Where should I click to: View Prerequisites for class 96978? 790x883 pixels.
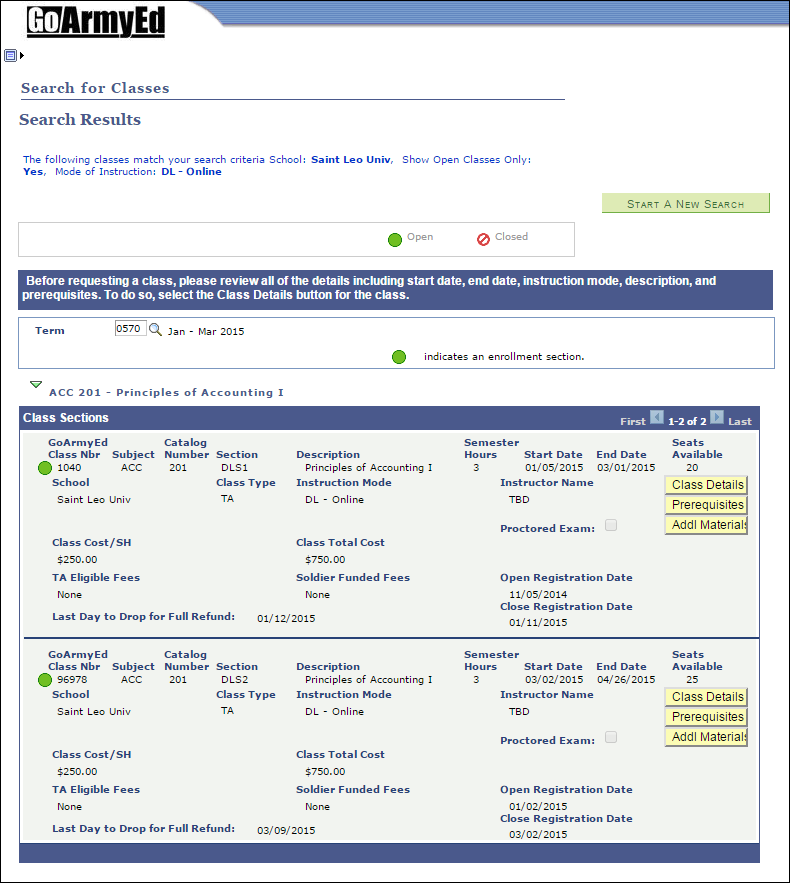(x=706, y=717)
